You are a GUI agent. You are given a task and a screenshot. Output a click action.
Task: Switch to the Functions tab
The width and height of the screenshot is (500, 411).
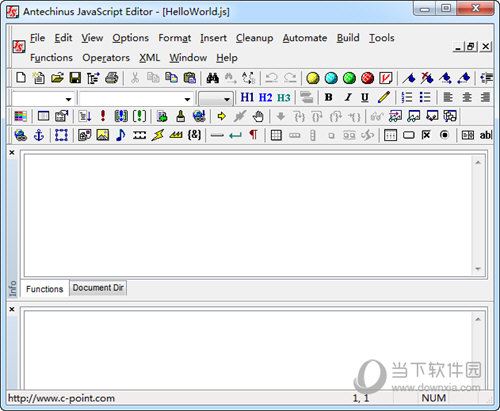pos(44,289)
